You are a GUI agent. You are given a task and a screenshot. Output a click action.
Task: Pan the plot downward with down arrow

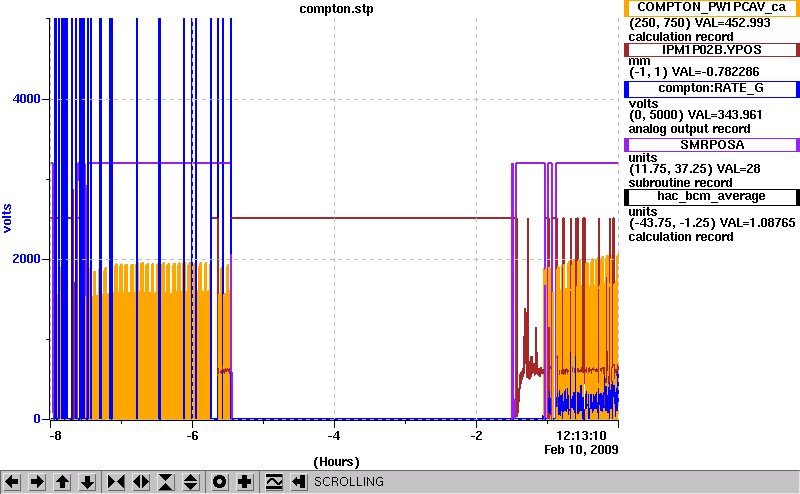(87, 482)
